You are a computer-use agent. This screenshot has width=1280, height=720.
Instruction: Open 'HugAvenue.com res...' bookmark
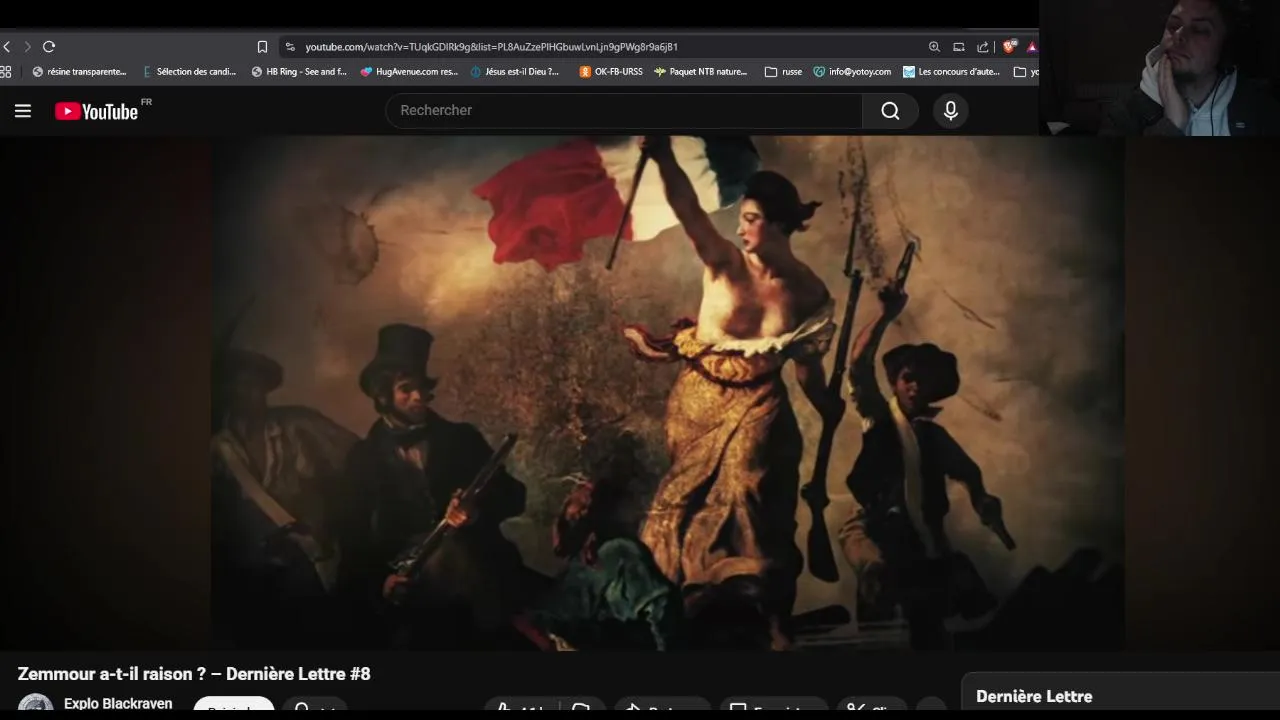[x=409, y=72]
